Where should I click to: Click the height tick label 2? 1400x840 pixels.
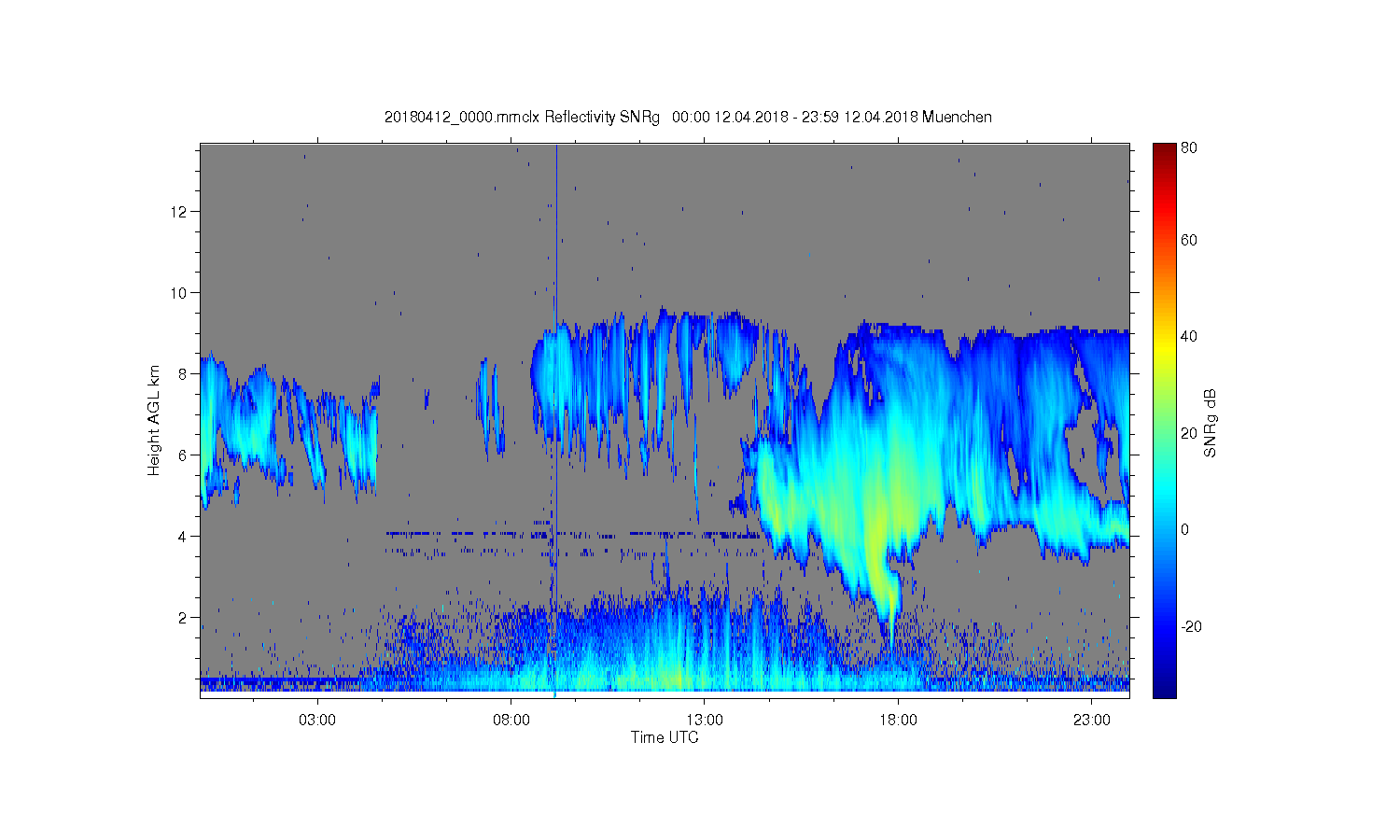coord(181,618)
